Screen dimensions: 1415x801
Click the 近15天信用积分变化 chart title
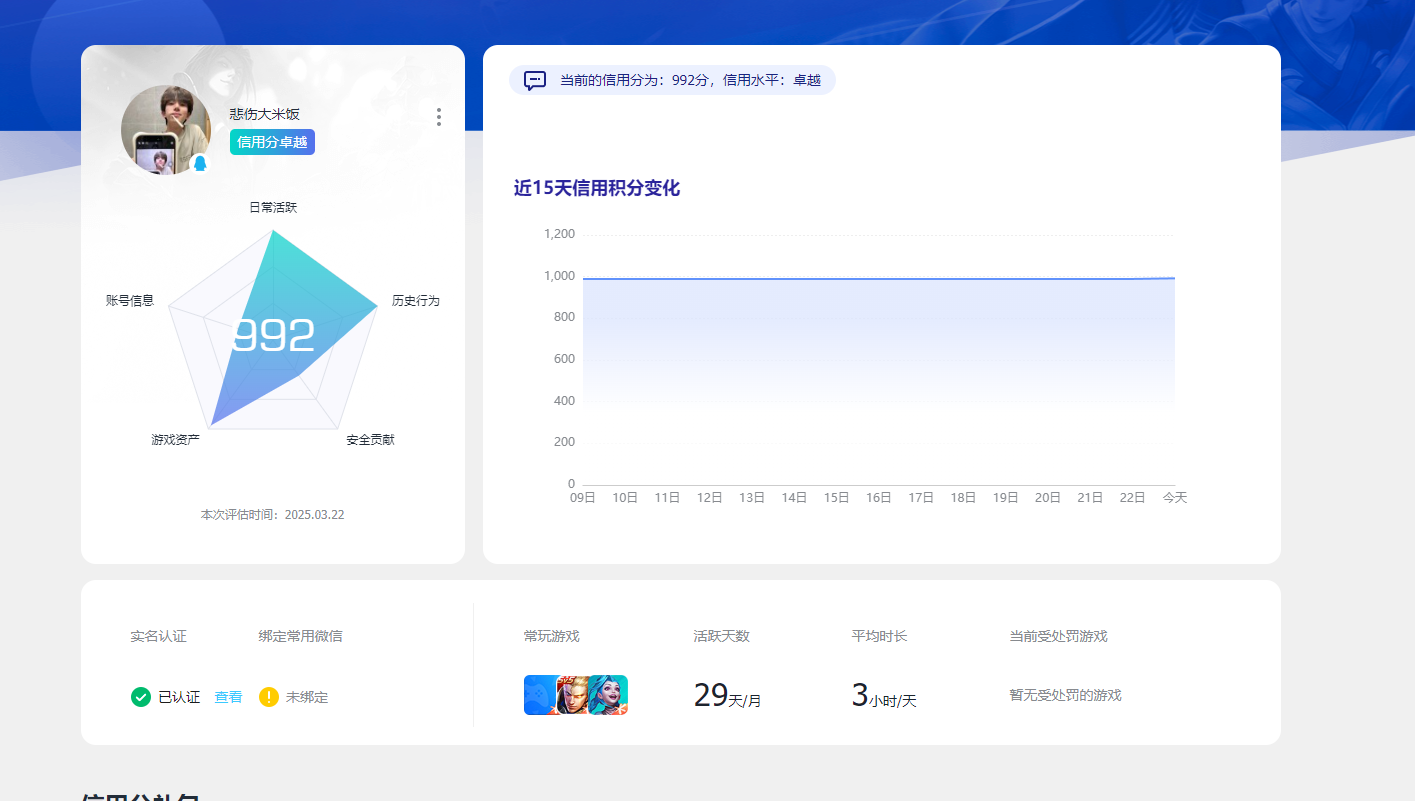coord(597,188)
